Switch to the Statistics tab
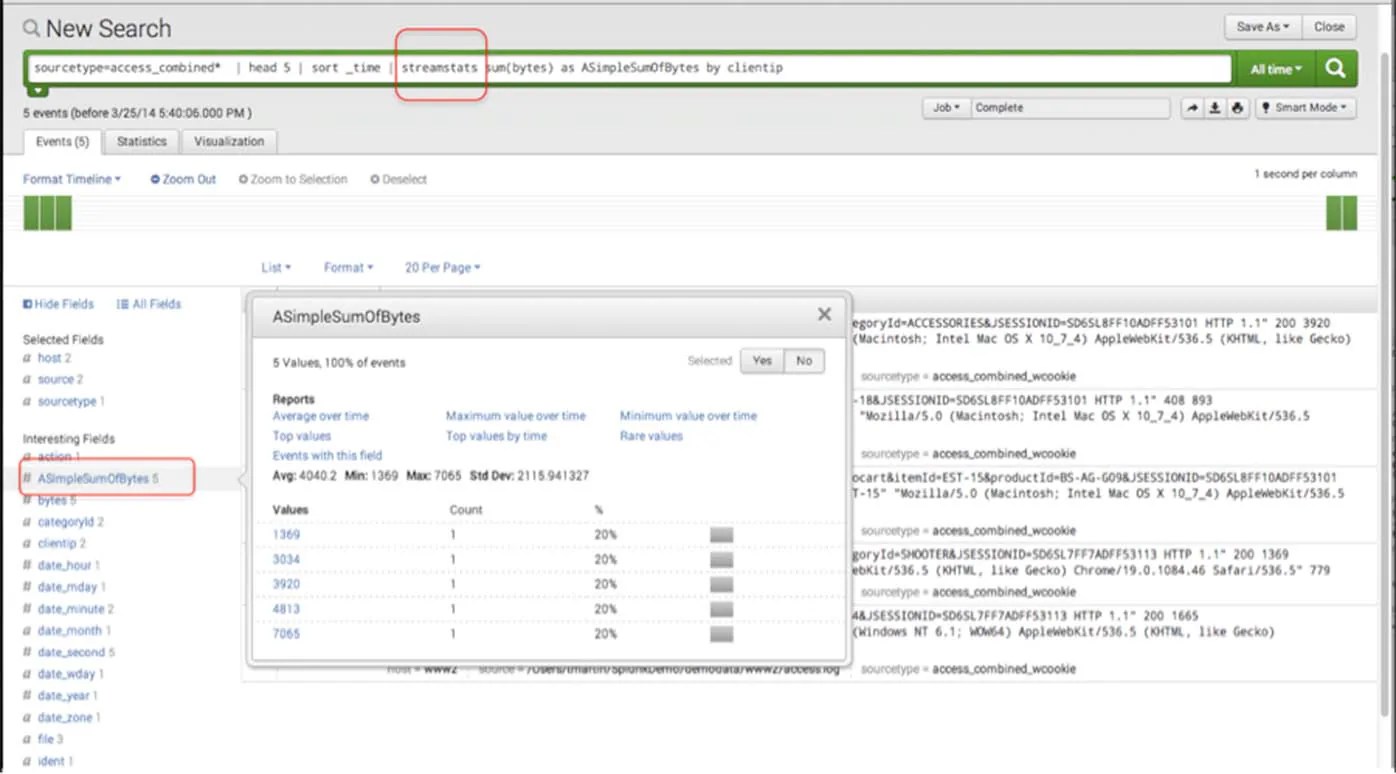This screenshot has height=774, width=1396. [140, 141]
